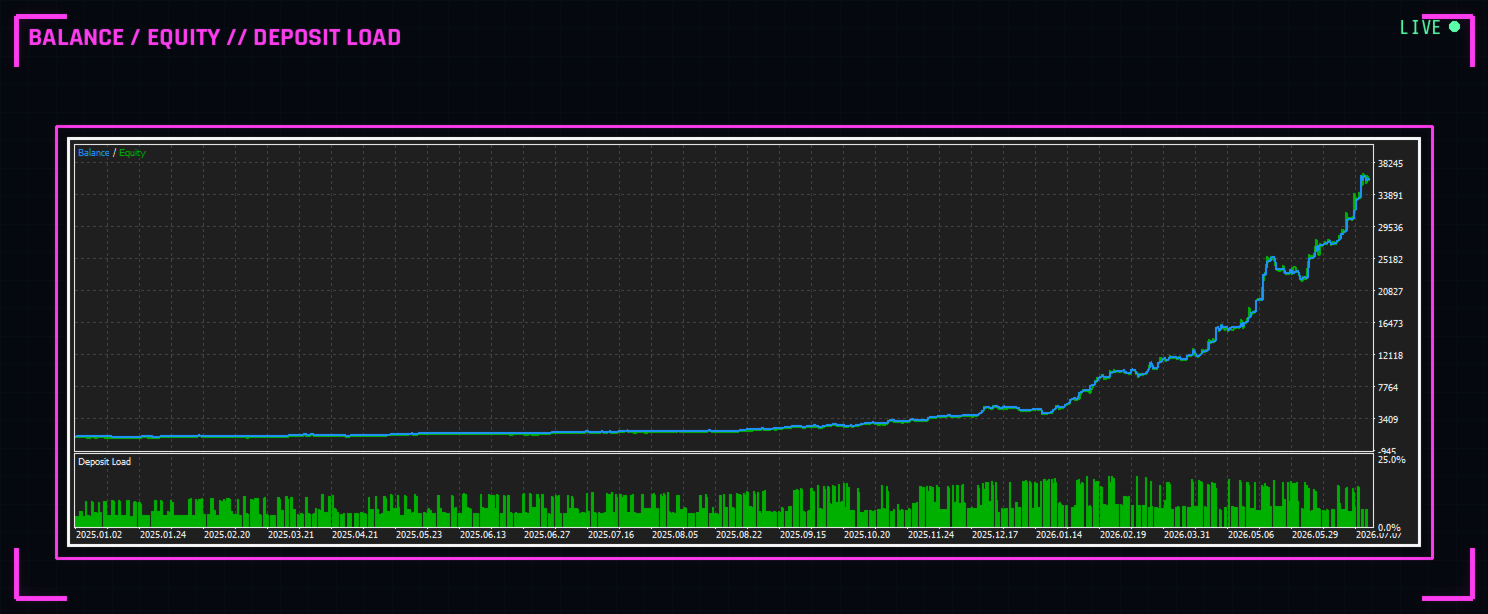Click the 2025.11.24 date label
This screenshot has width=1488, height=614.
(x=931, y=535)
